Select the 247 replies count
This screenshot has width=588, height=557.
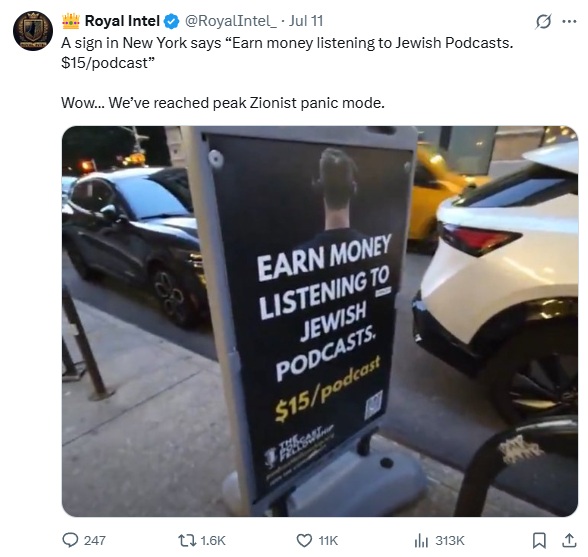[x=94, y=540]
